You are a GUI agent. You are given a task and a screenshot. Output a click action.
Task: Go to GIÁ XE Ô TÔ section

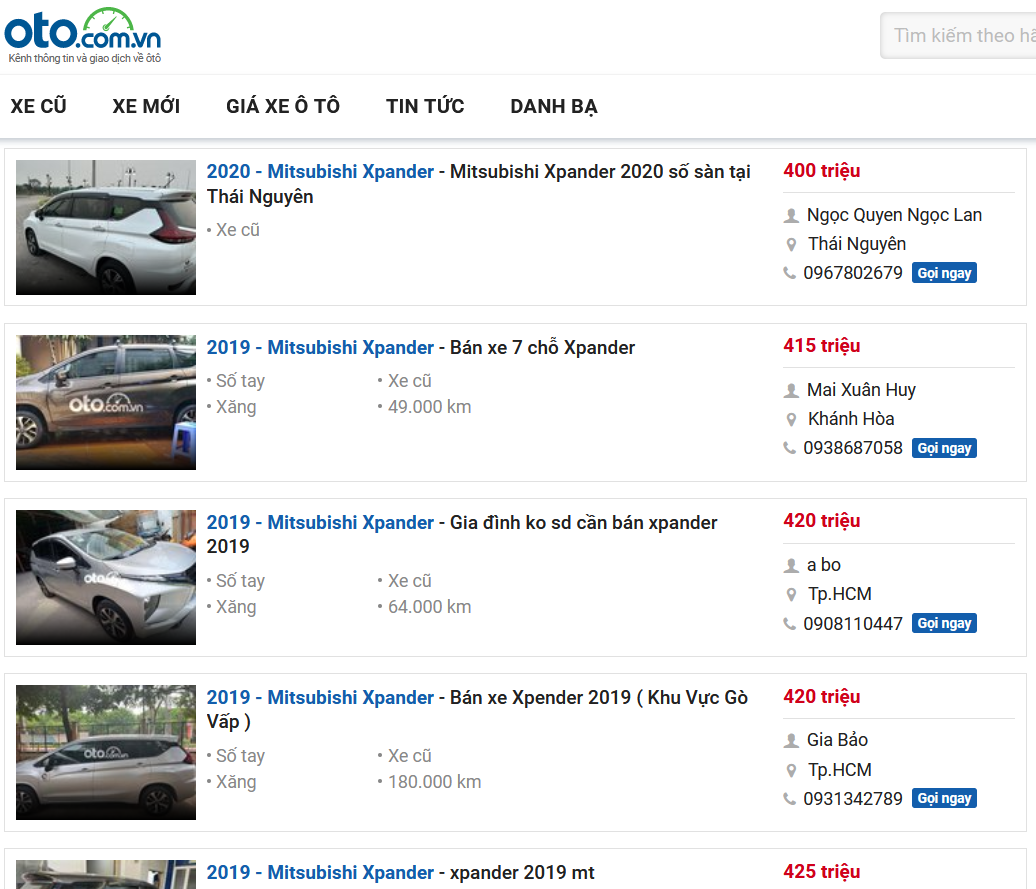(x=283, y=106)
